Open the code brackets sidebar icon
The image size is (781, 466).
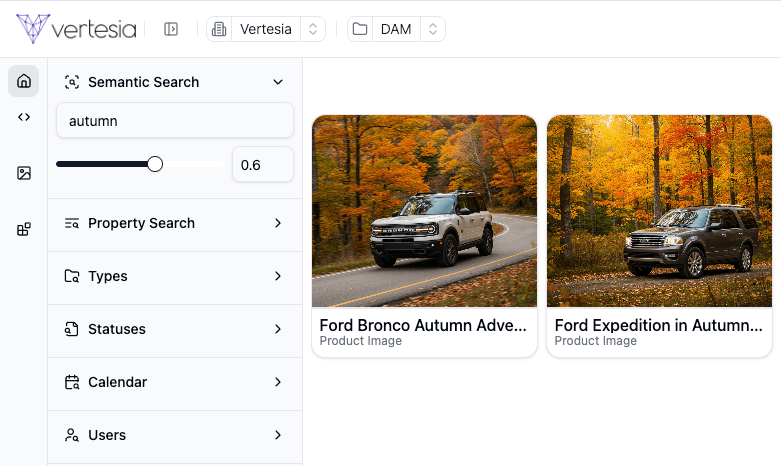tap(23, 117)
